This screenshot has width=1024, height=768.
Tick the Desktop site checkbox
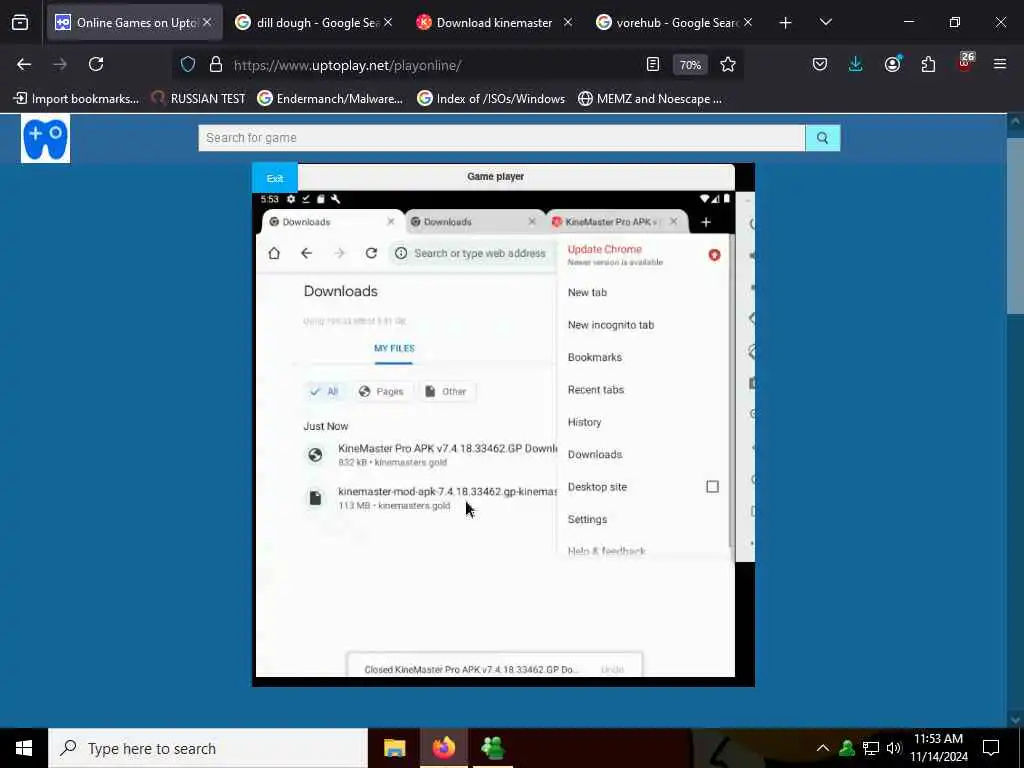tap(712, 487)
